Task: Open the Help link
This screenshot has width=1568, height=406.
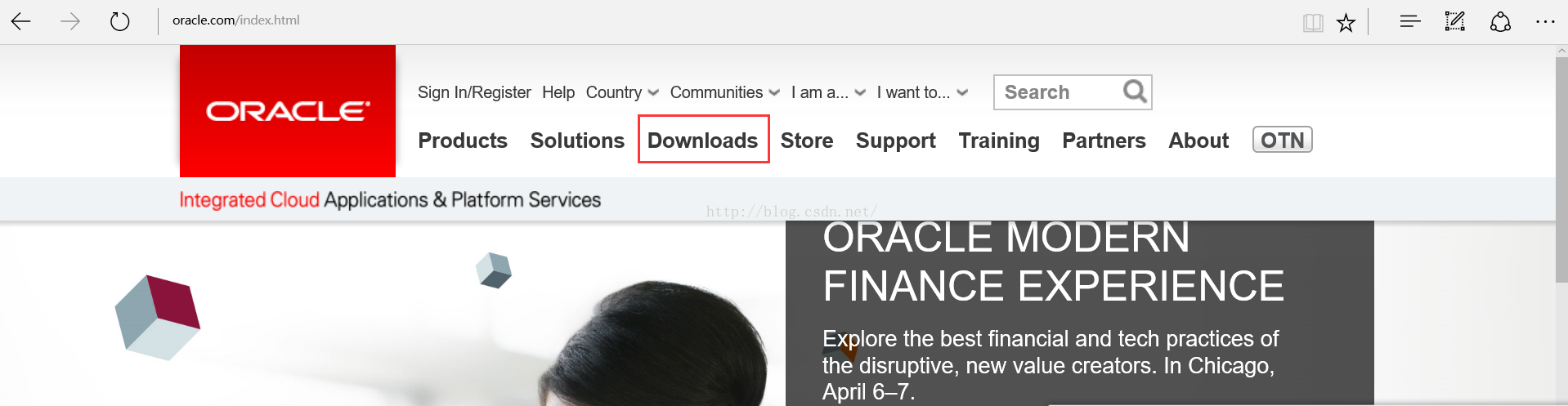Action: pyautogui.click(x=558, y=92)
